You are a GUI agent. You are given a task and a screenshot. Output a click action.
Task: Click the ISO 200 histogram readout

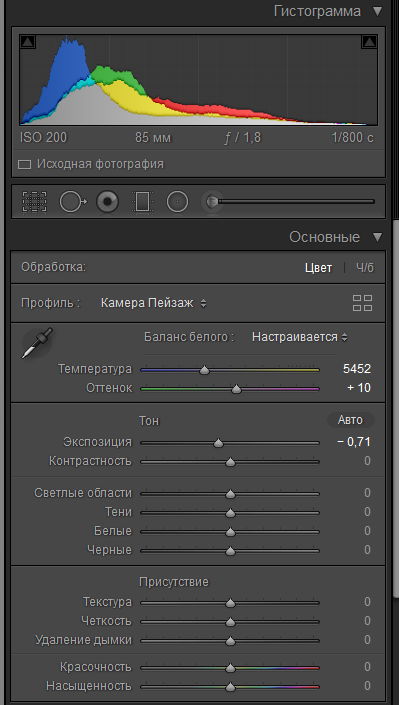point(44,138)
